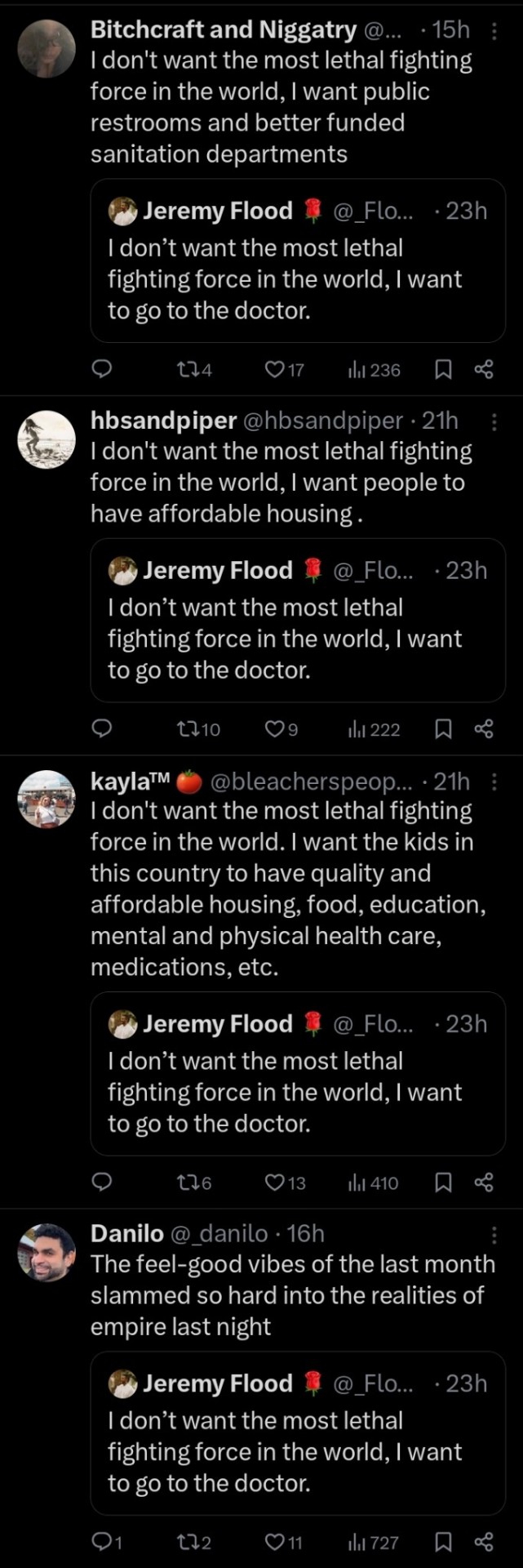
Task: Share the public restrooms tweet
Action: [484, 370]
